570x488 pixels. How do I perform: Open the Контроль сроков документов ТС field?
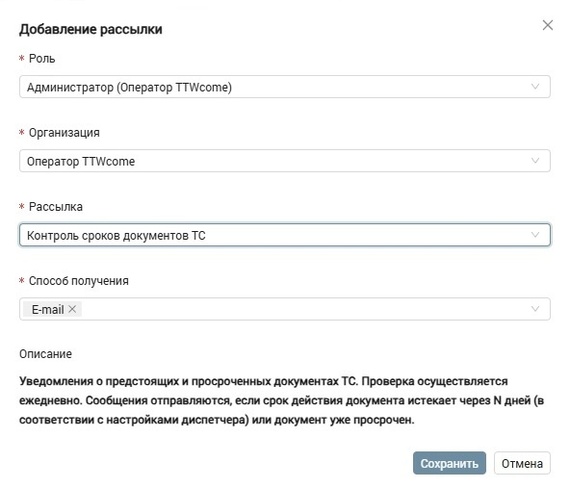tap(285, 235)
